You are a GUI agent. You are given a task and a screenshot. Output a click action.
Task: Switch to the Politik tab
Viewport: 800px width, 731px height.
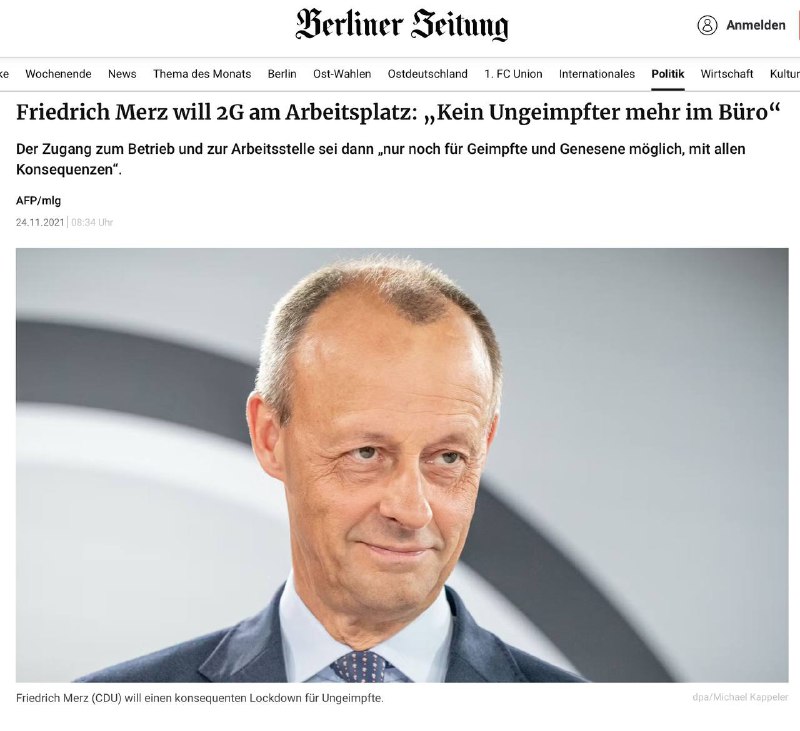pos(668,74)
